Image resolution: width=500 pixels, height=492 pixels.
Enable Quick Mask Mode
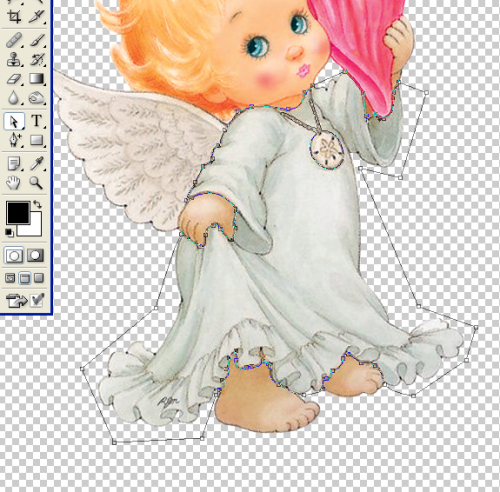pyautogui.click(x=35, y=256)
